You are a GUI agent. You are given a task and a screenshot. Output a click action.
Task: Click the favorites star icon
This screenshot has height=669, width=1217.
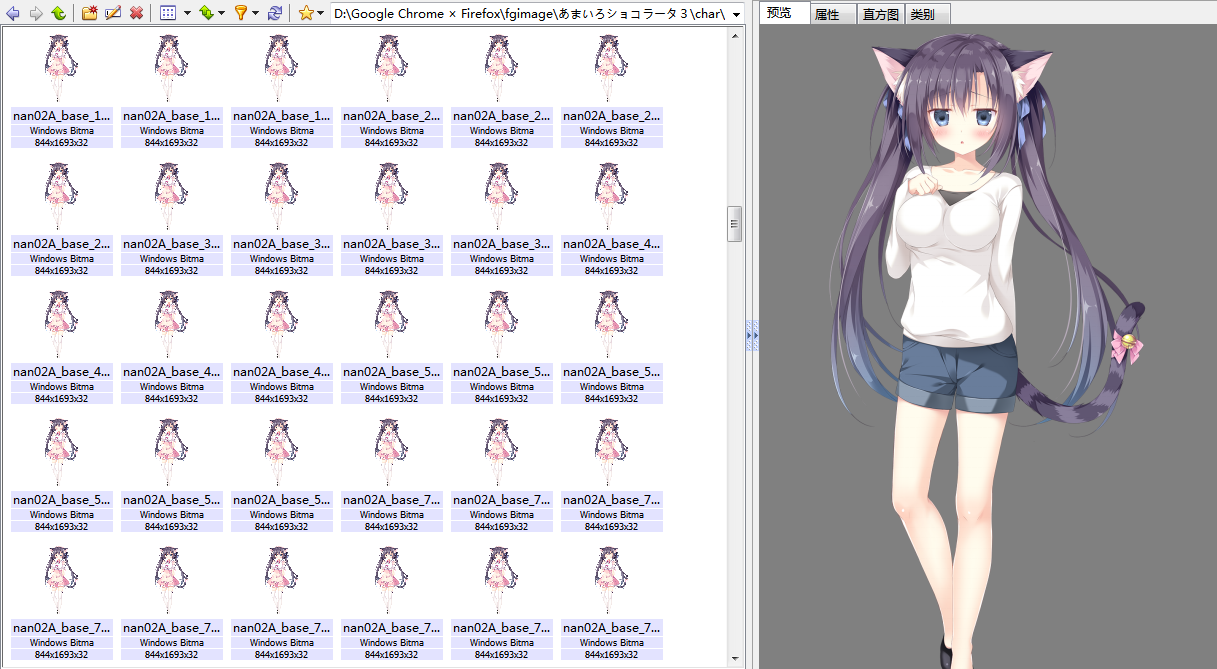(306, 14)
